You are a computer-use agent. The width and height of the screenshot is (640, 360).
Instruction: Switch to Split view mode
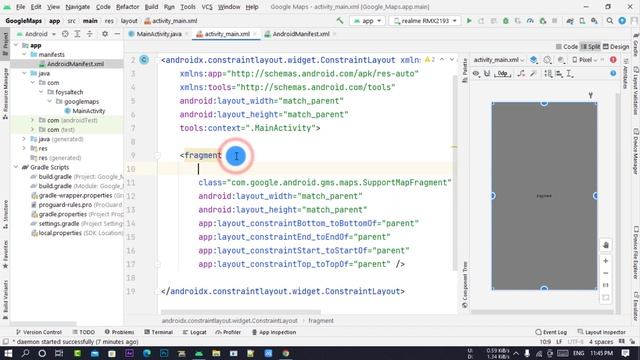(x=590, y=47)
